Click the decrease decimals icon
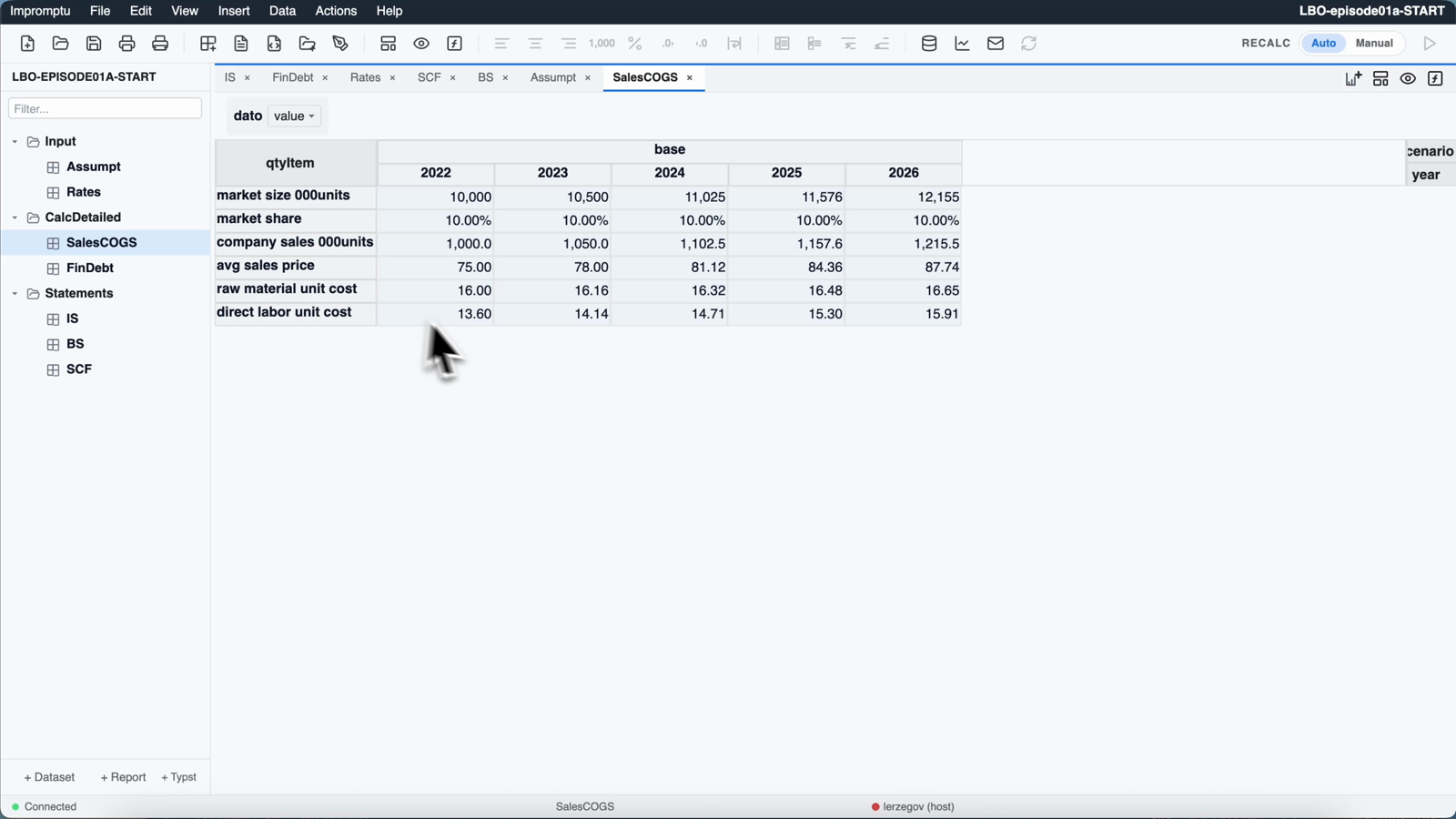 702,44
